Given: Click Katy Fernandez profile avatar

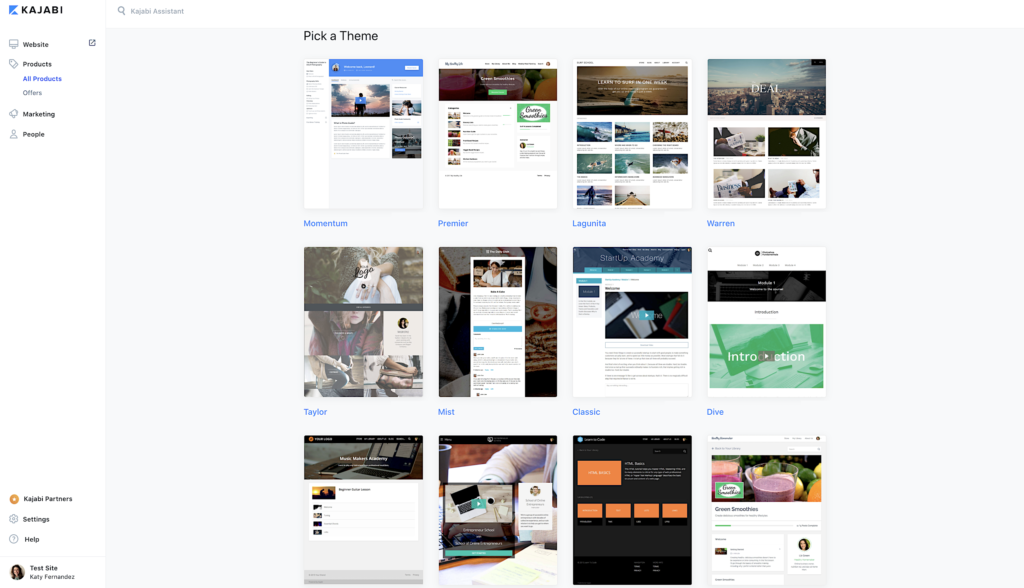Looking at the screenshot, I should click(x=18, y=572).
